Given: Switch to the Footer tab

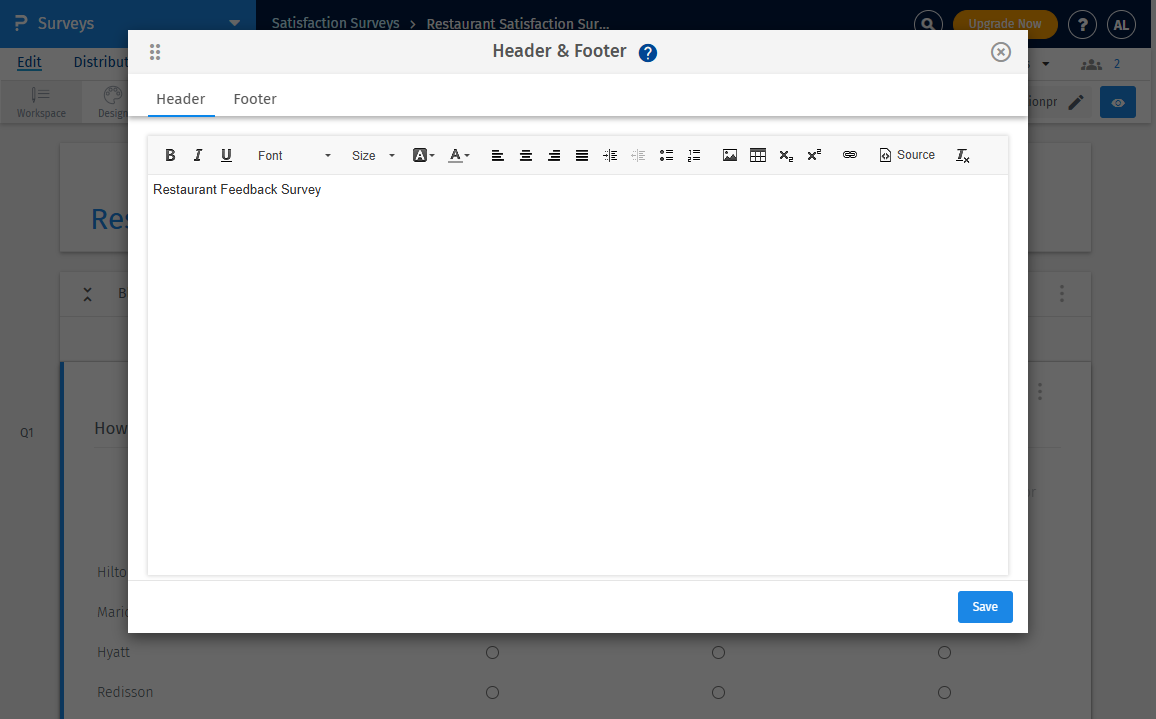Looking at the screenshot, I should coord(254,99).
